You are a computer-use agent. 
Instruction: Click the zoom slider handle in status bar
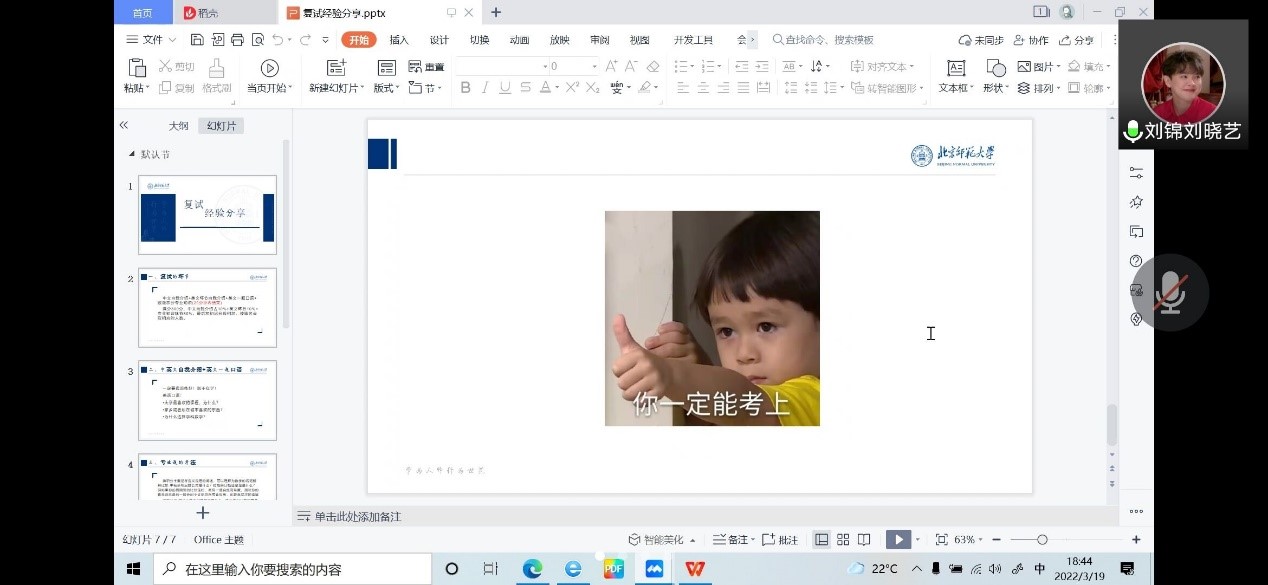1042,540
